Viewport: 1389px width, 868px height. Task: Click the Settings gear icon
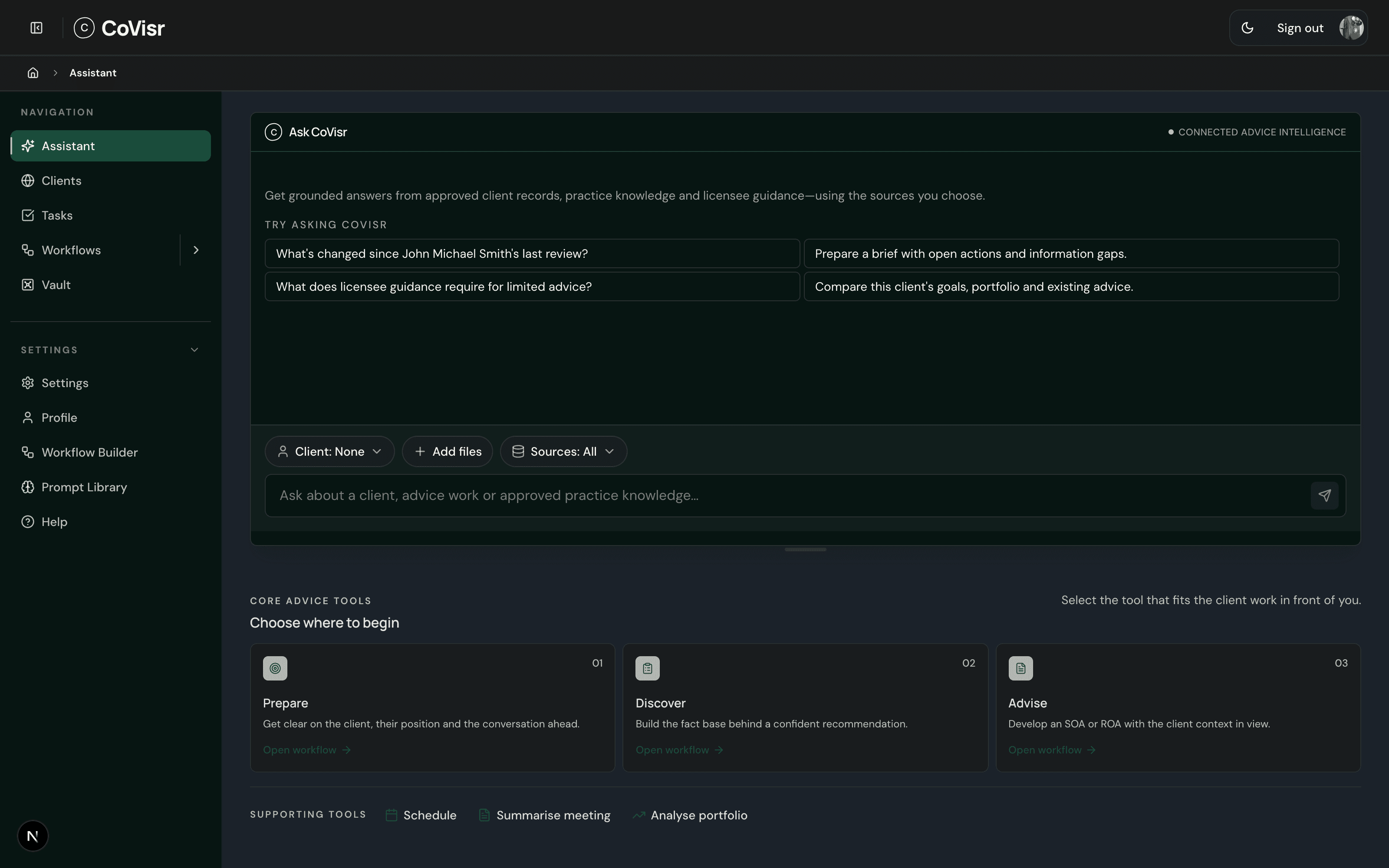click(27, 383)
